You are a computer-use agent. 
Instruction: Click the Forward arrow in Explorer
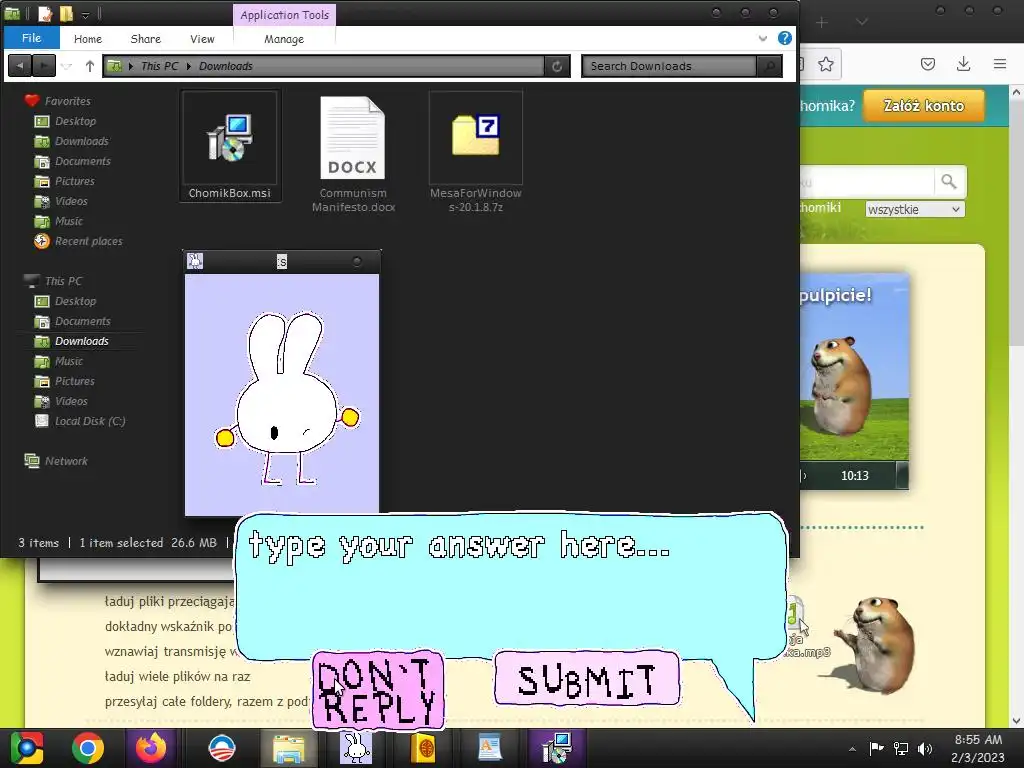pos(44,65)
